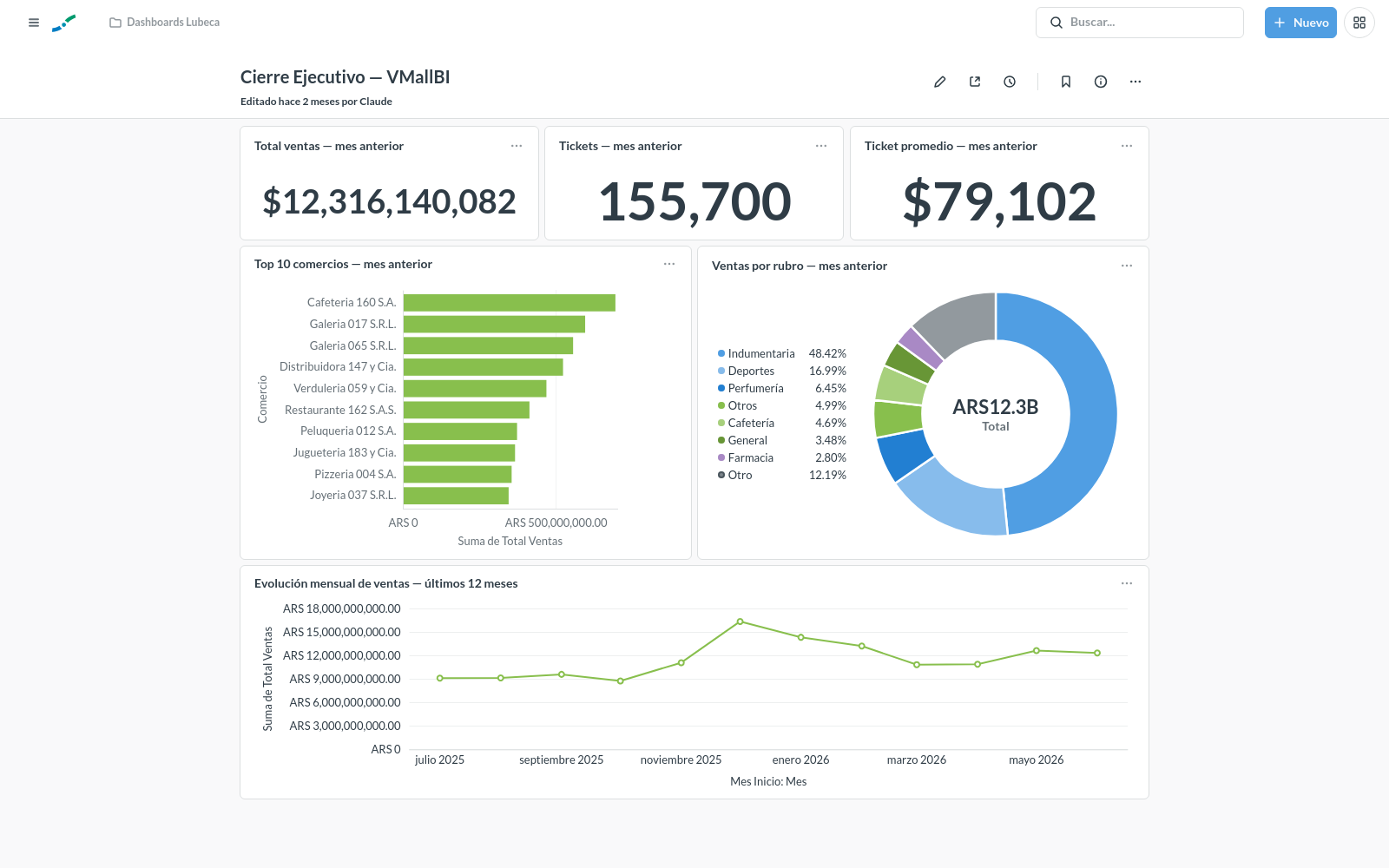Click the Galeria 017 S.R.L. bar

point(494,324)
